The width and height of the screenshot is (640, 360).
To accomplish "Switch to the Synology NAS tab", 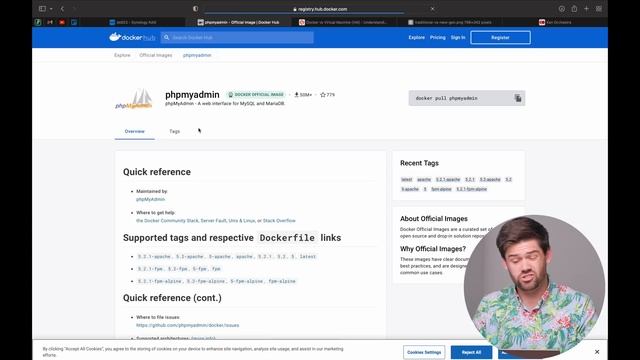I will 133,22.
